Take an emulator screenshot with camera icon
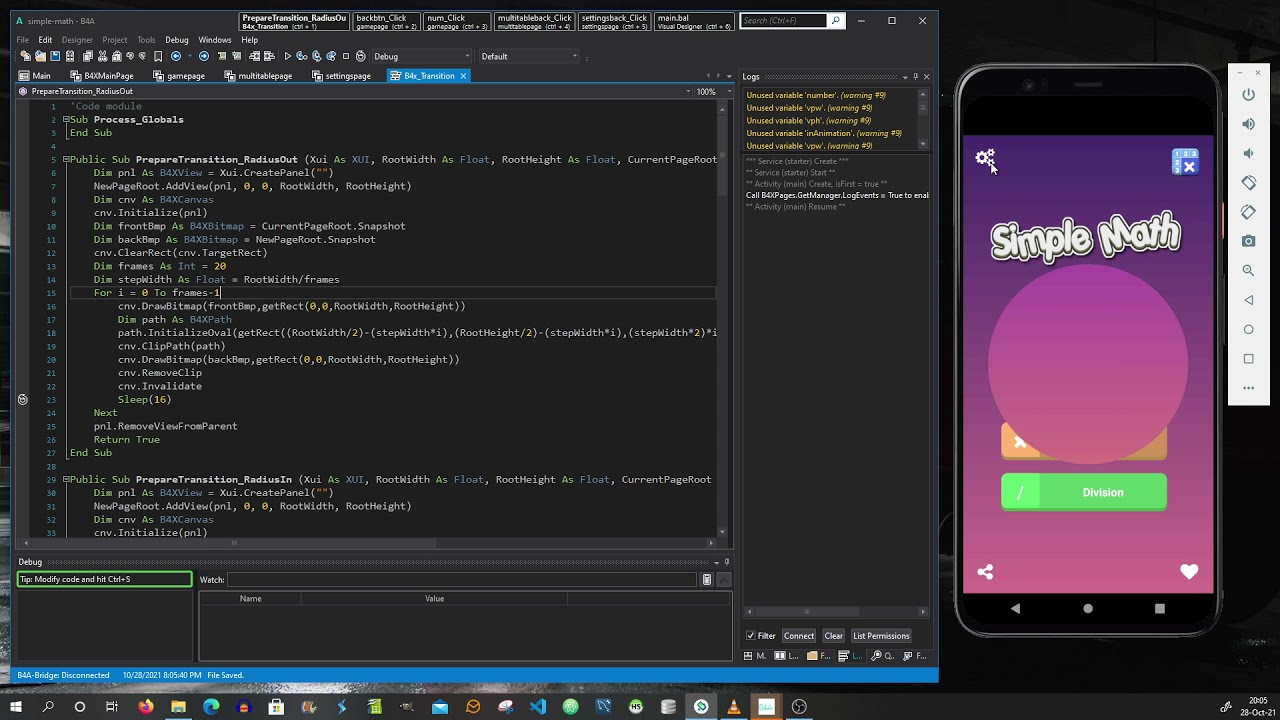Viewport: 1280px width, 720px height. pyautogui.click(x=1248, y=241)
